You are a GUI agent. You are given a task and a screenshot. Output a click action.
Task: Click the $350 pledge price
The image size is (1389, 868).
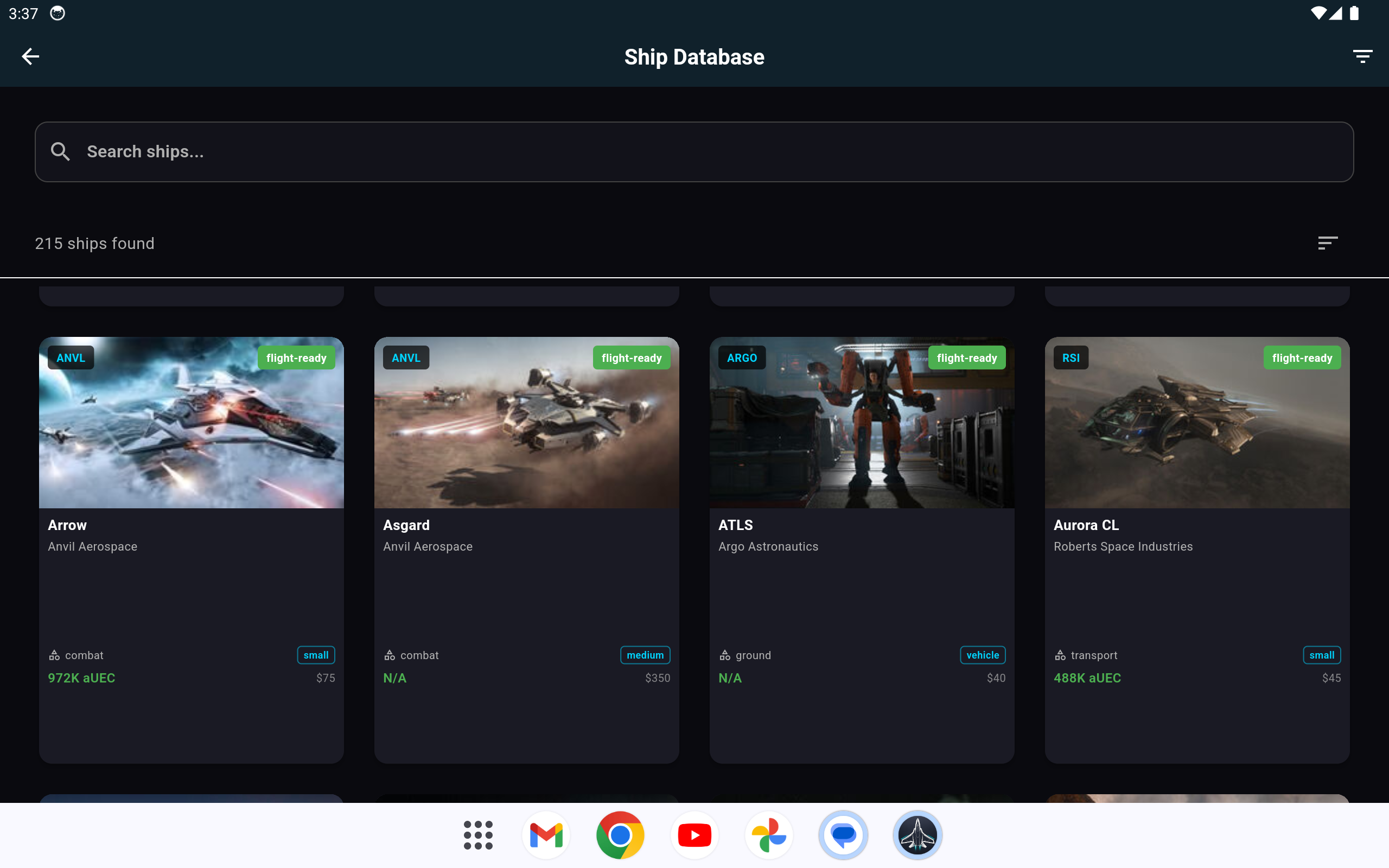coord(657,678)
